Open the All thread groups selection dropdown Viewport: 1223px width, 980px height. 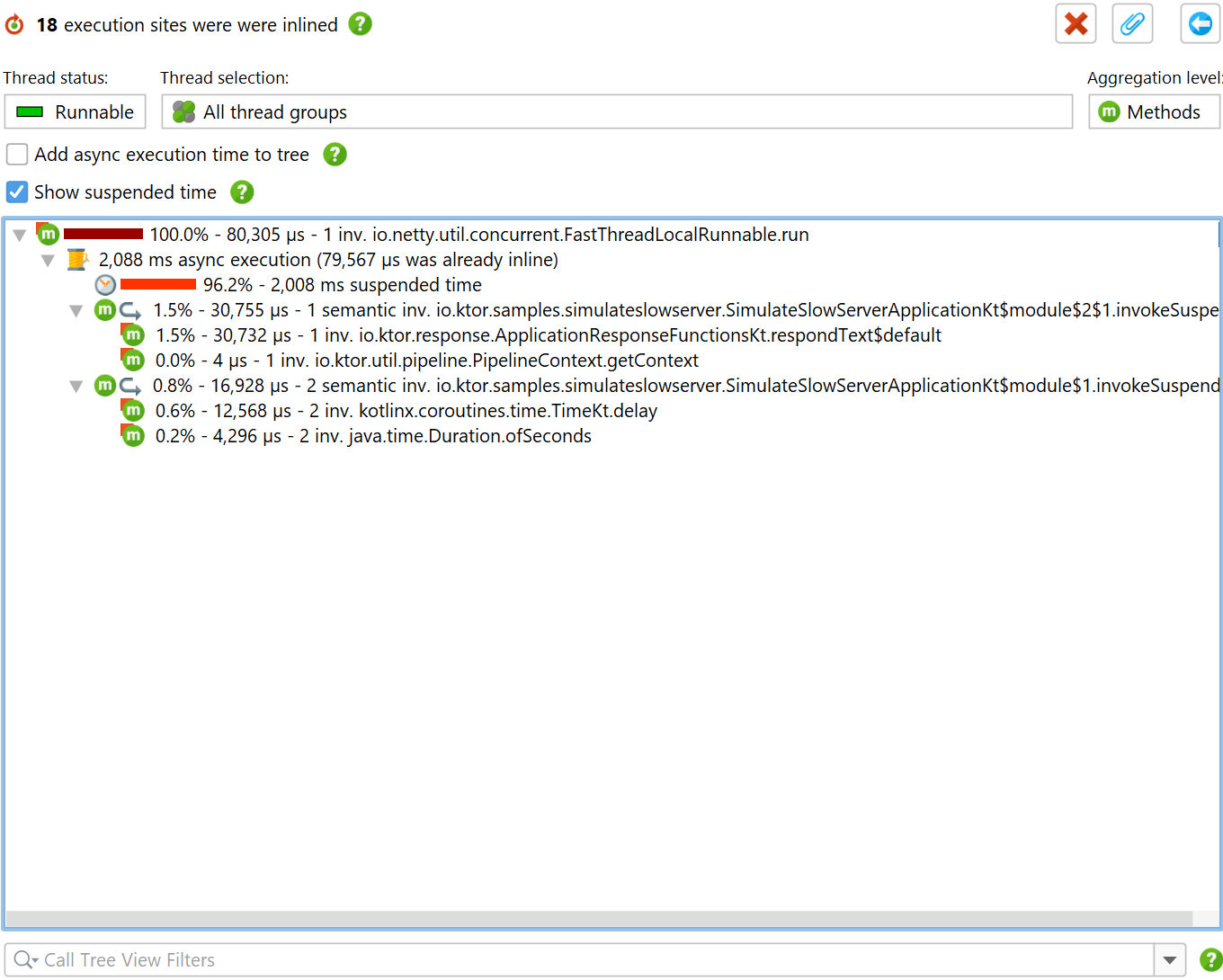pos(617,112)
